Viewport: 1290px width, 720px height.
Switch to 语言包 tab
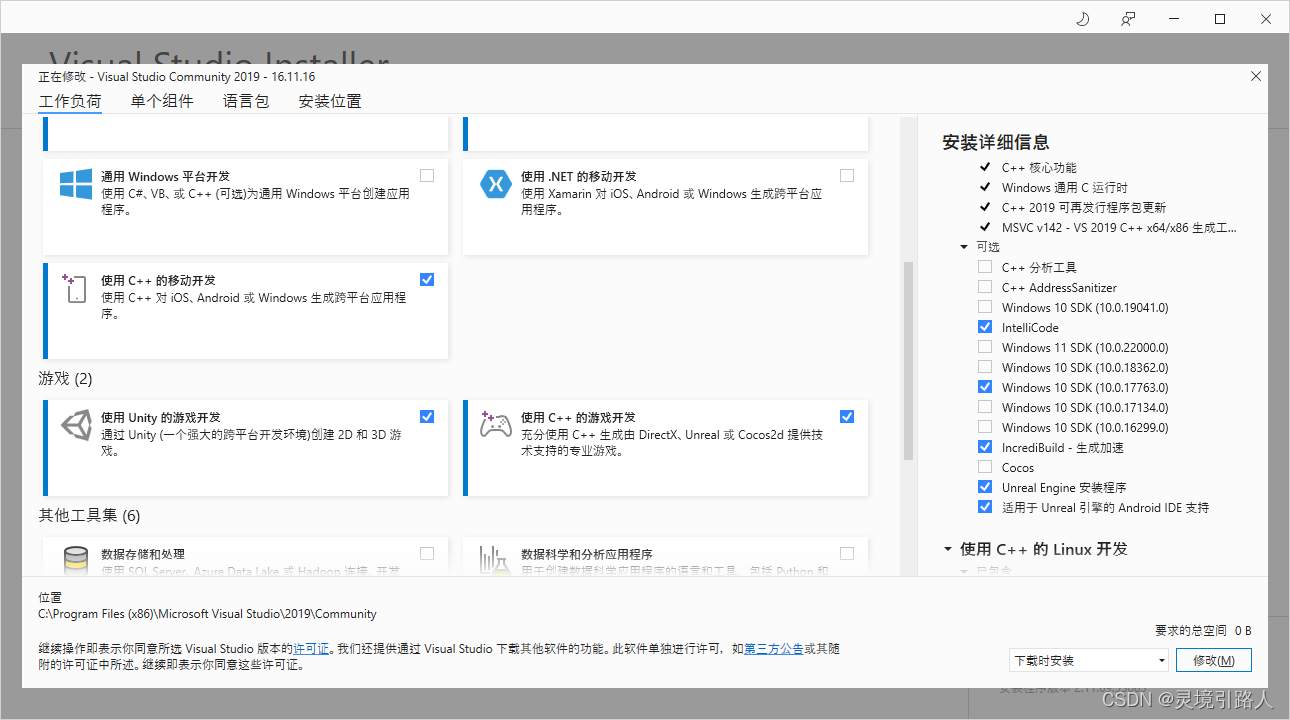(x=246, y=101)
